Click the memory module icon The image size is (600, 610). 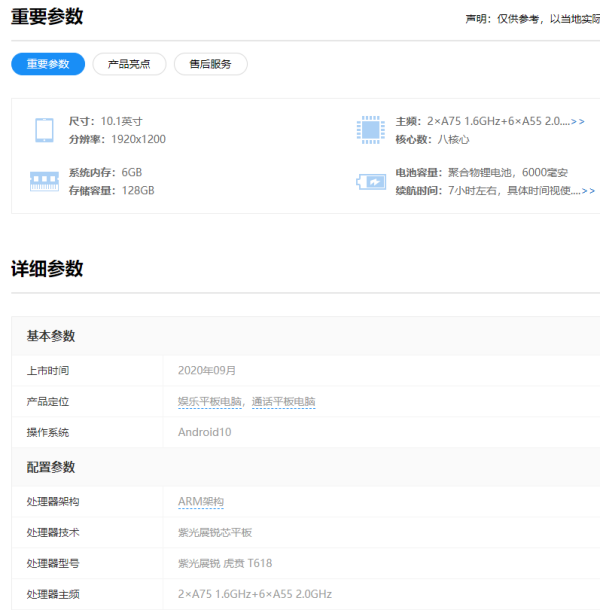44,181
